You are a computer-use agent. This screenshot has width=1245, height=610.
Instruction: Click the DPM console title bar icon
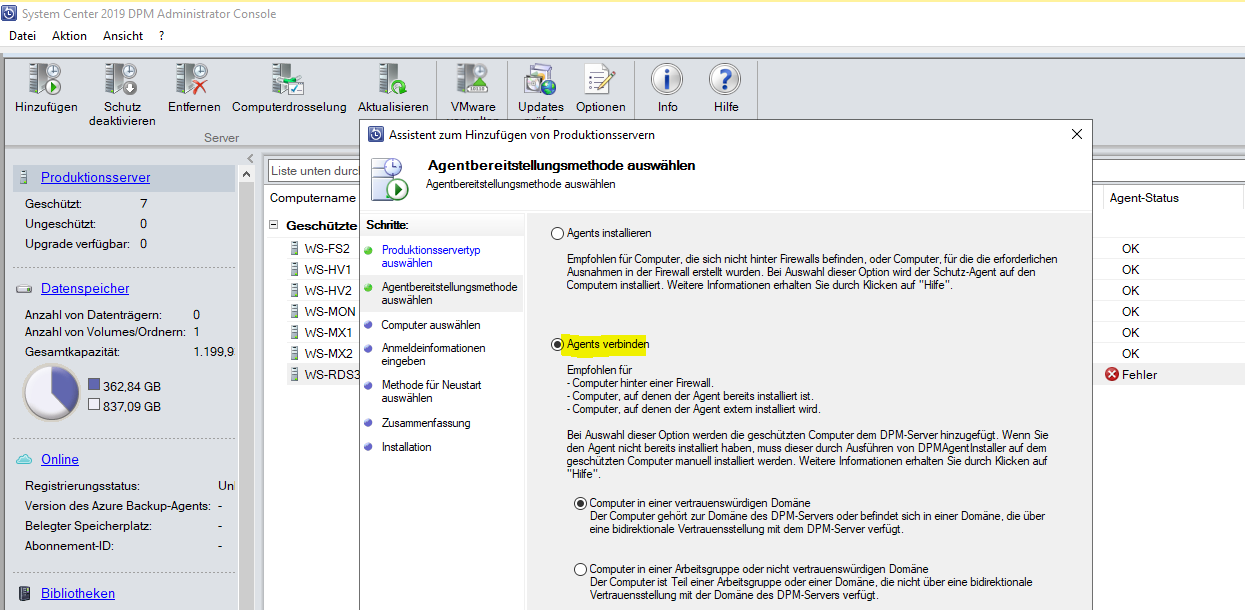pyautogui.click(x=11, y=13)
